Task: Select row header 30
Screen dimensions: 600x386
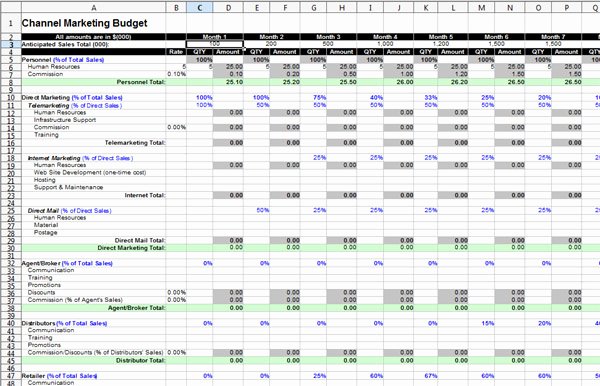Action: click(x=11, y=248)
